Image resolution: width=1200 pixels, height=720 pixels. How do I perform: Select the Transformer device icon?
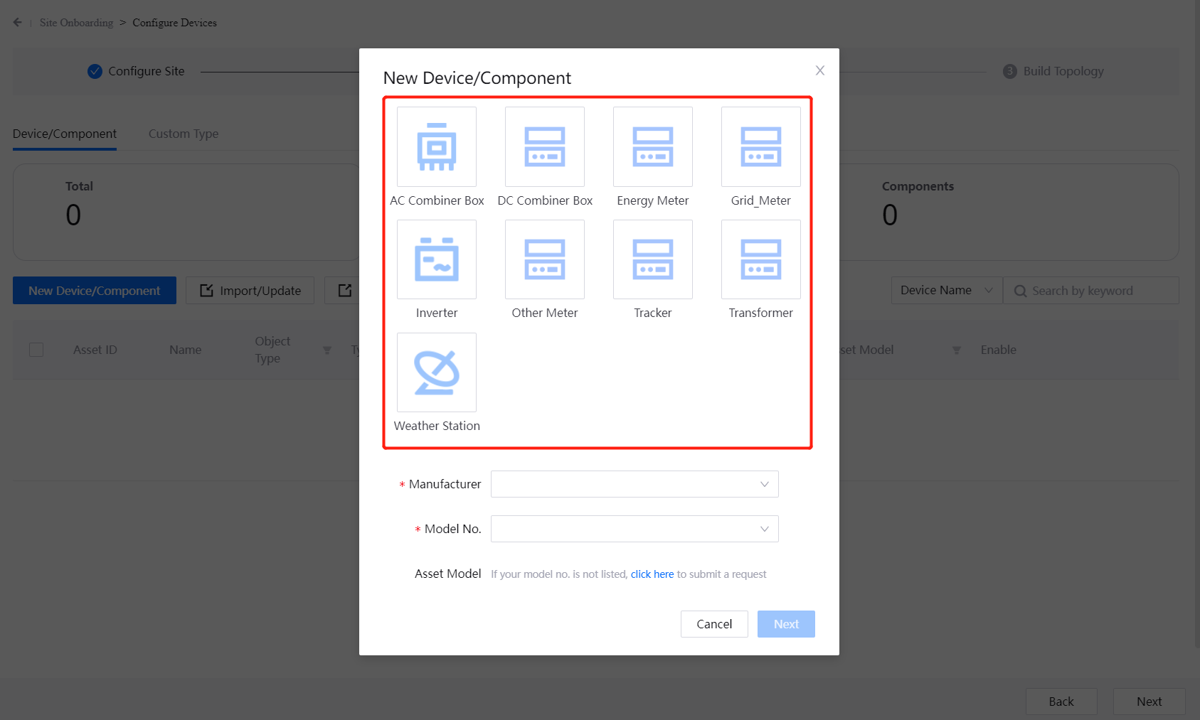click(x=761, y=260)
